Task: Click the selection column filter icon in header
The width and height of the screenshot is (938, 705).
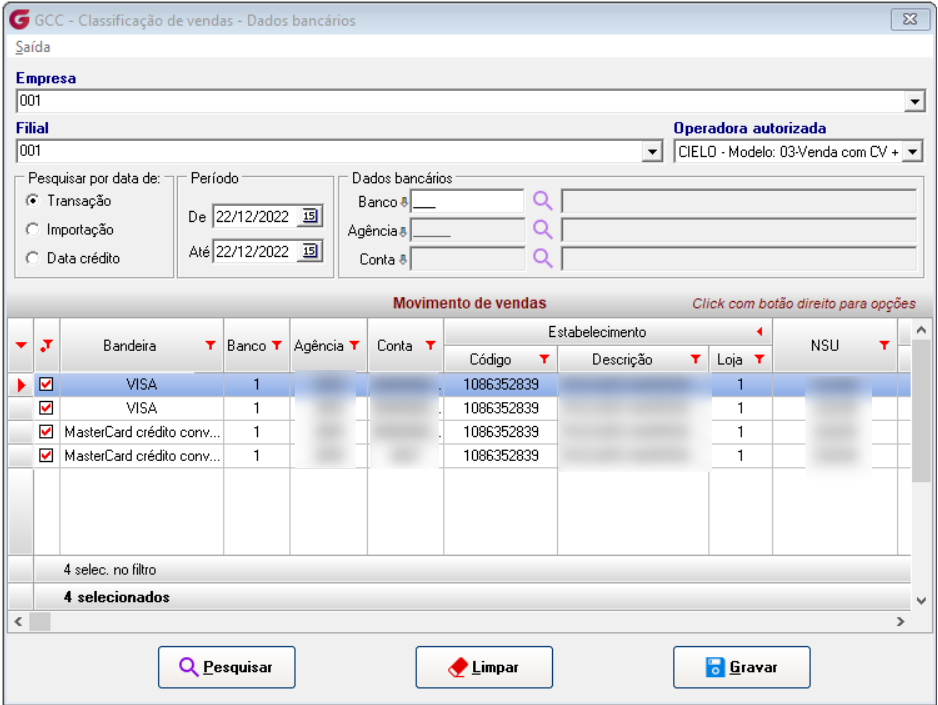Action: click(x=47, y=346)
